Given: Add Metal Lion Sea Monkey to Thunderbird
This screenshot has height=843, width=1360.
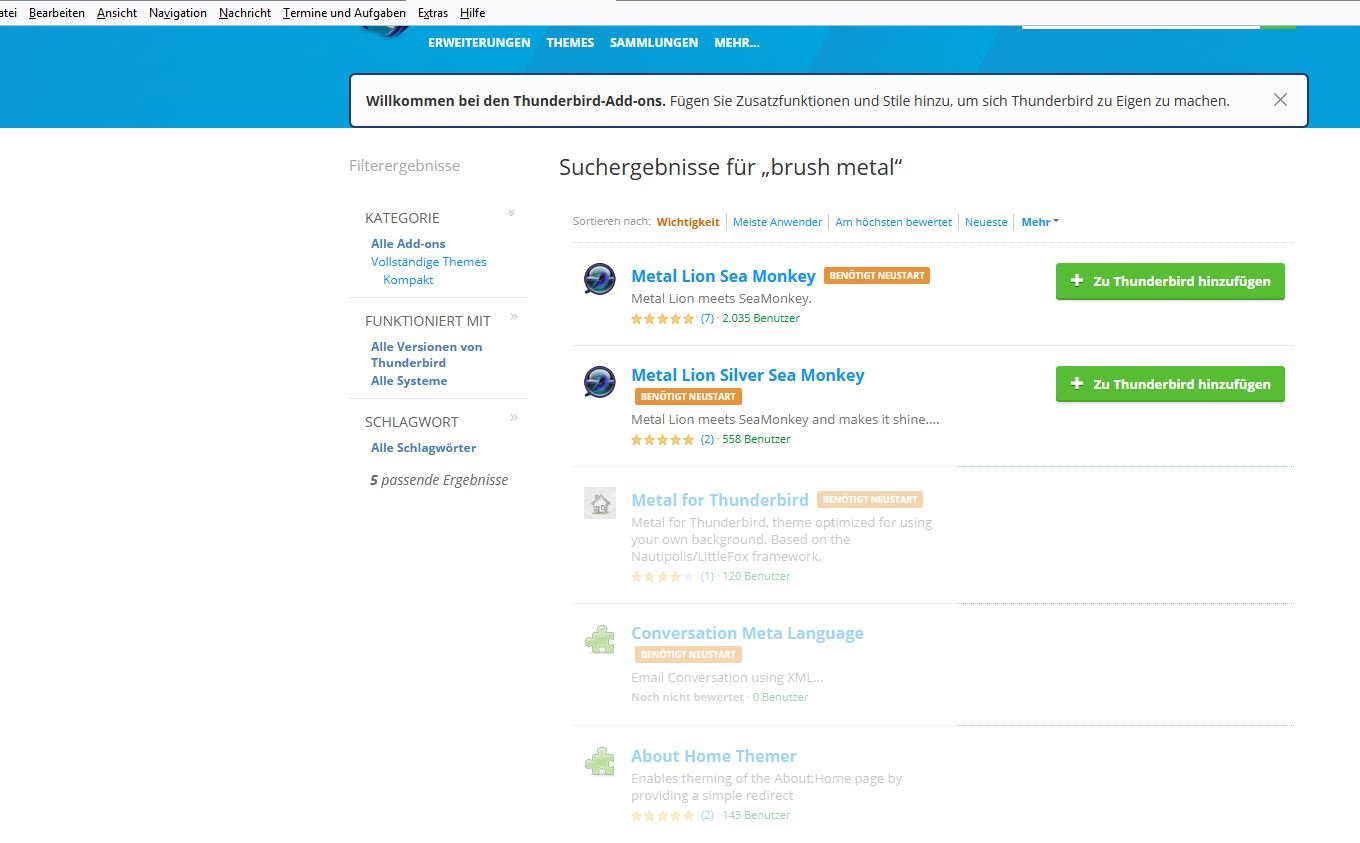Looking at the screenshot, I should 1170,281.
